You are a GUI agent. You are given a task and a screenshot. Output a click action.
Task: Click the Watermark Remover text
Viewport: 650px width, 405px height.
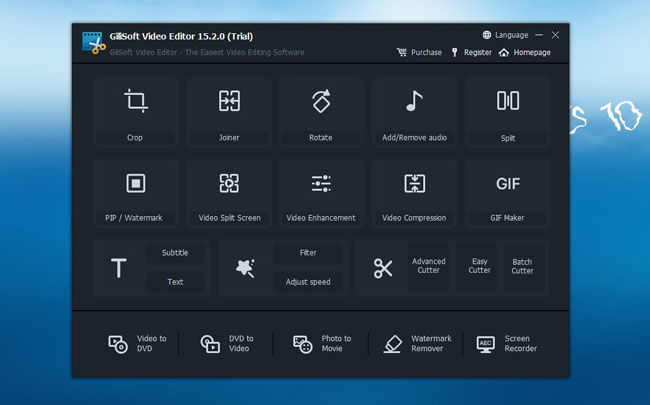[431, 344]
